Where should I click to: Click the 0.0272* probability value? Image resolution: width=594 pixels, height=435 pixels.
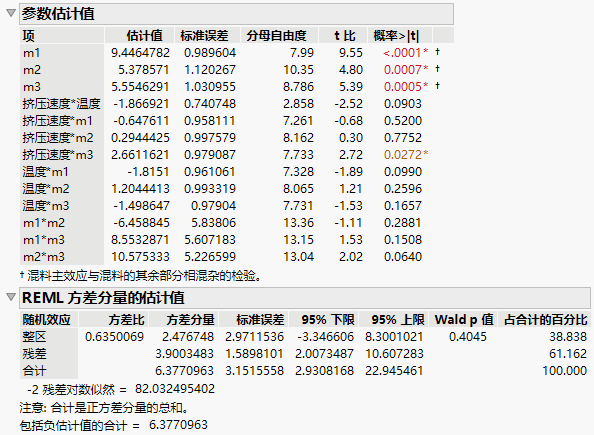pyautogui.click(x=406, y=155)
